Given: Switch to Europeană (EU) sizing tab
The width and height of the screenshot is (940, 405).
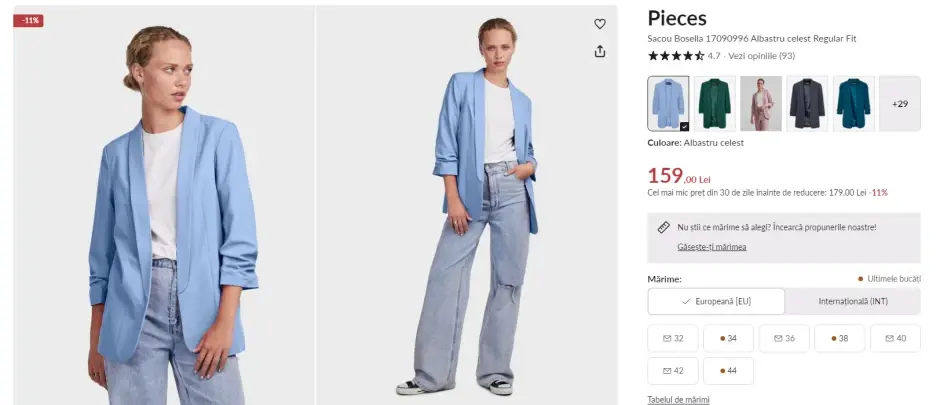Looking at the screenshot, I should pos(716,301).
